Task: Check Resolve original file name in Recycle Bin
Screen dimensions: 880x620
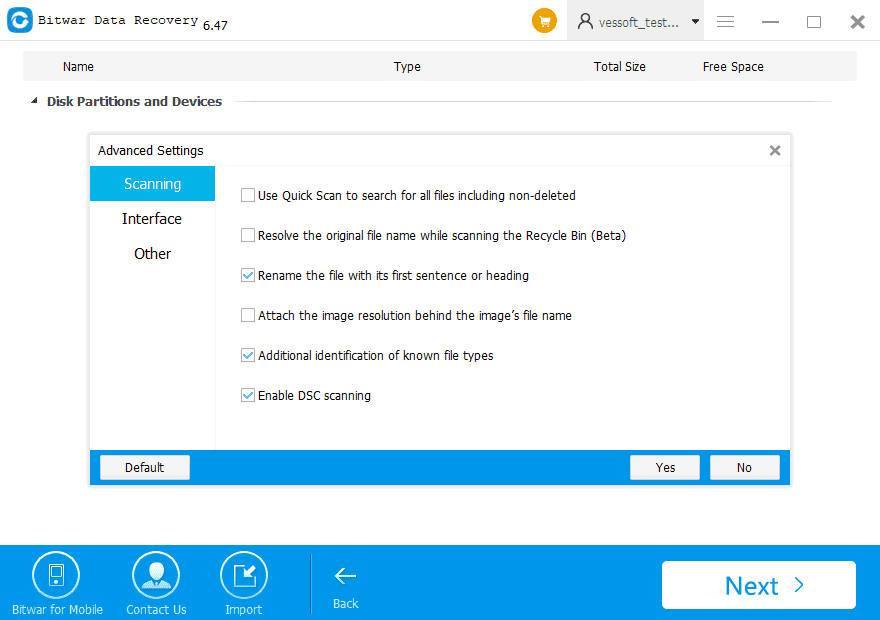Action: (x=248, y=235)
